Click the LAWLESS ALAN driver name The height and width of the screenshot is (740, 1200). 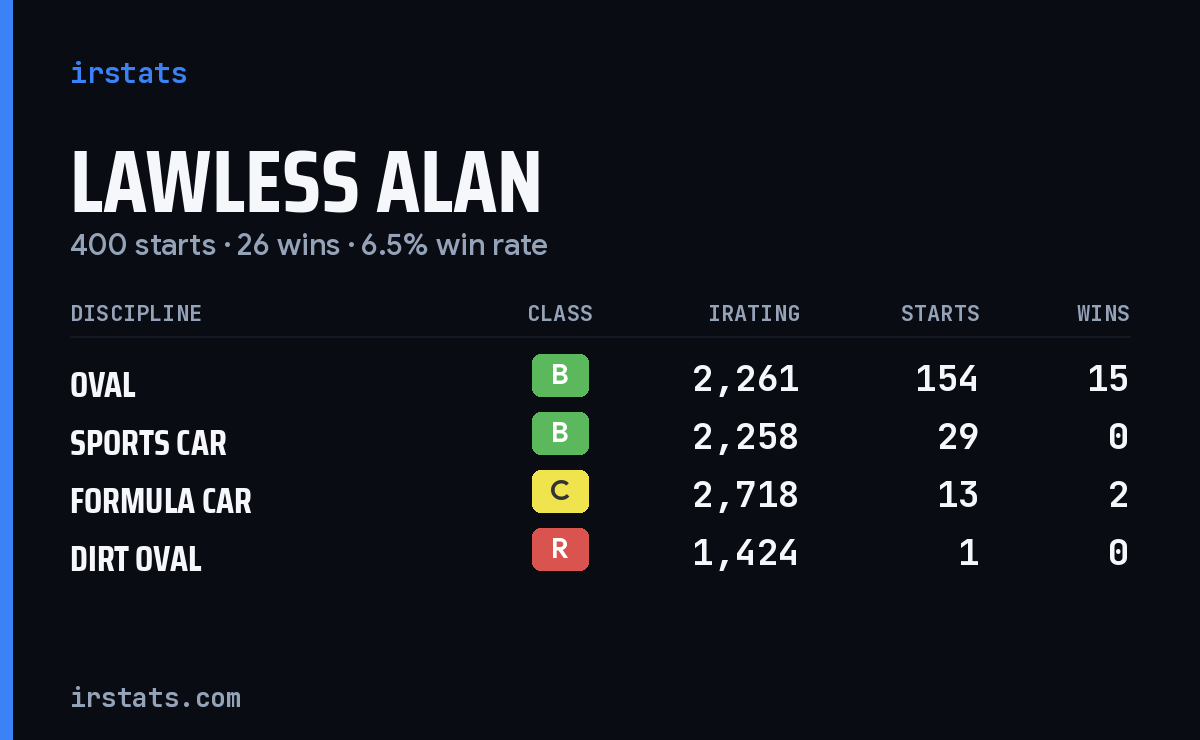(x=306, y=183)
